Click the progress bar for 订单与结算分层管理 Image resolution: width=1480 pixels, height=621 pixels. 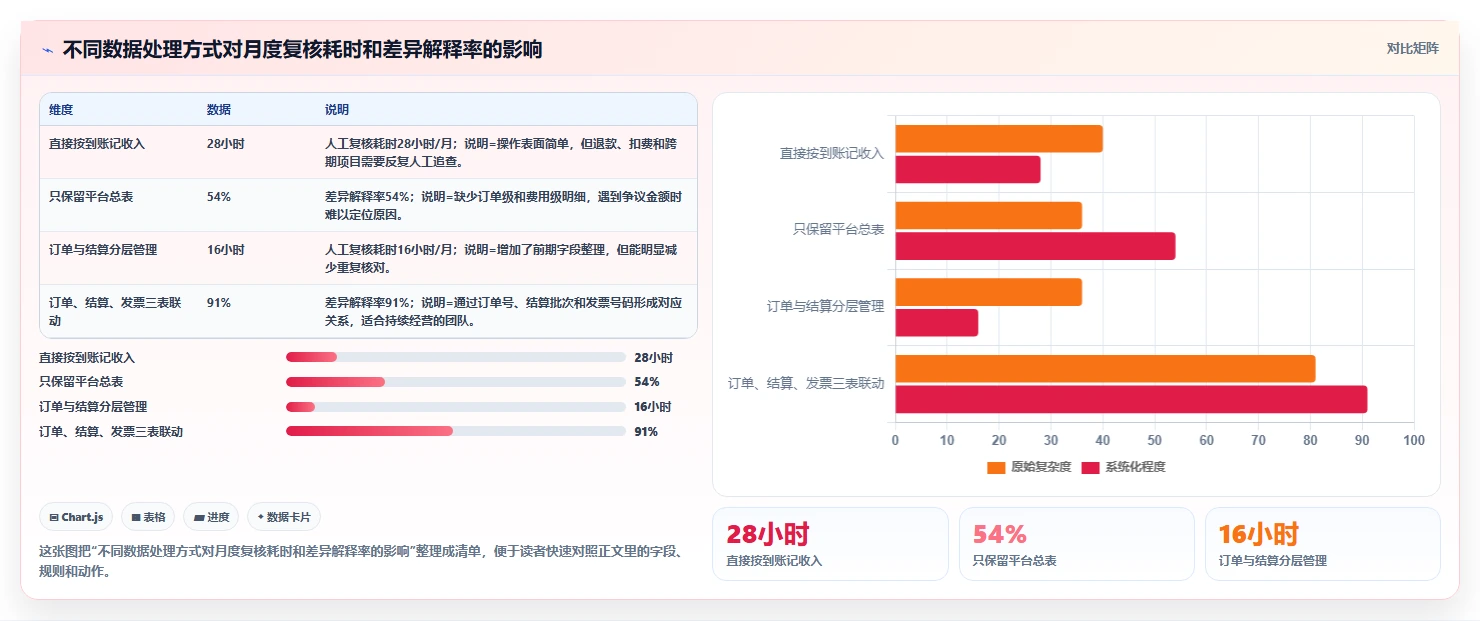coord(456,407)
